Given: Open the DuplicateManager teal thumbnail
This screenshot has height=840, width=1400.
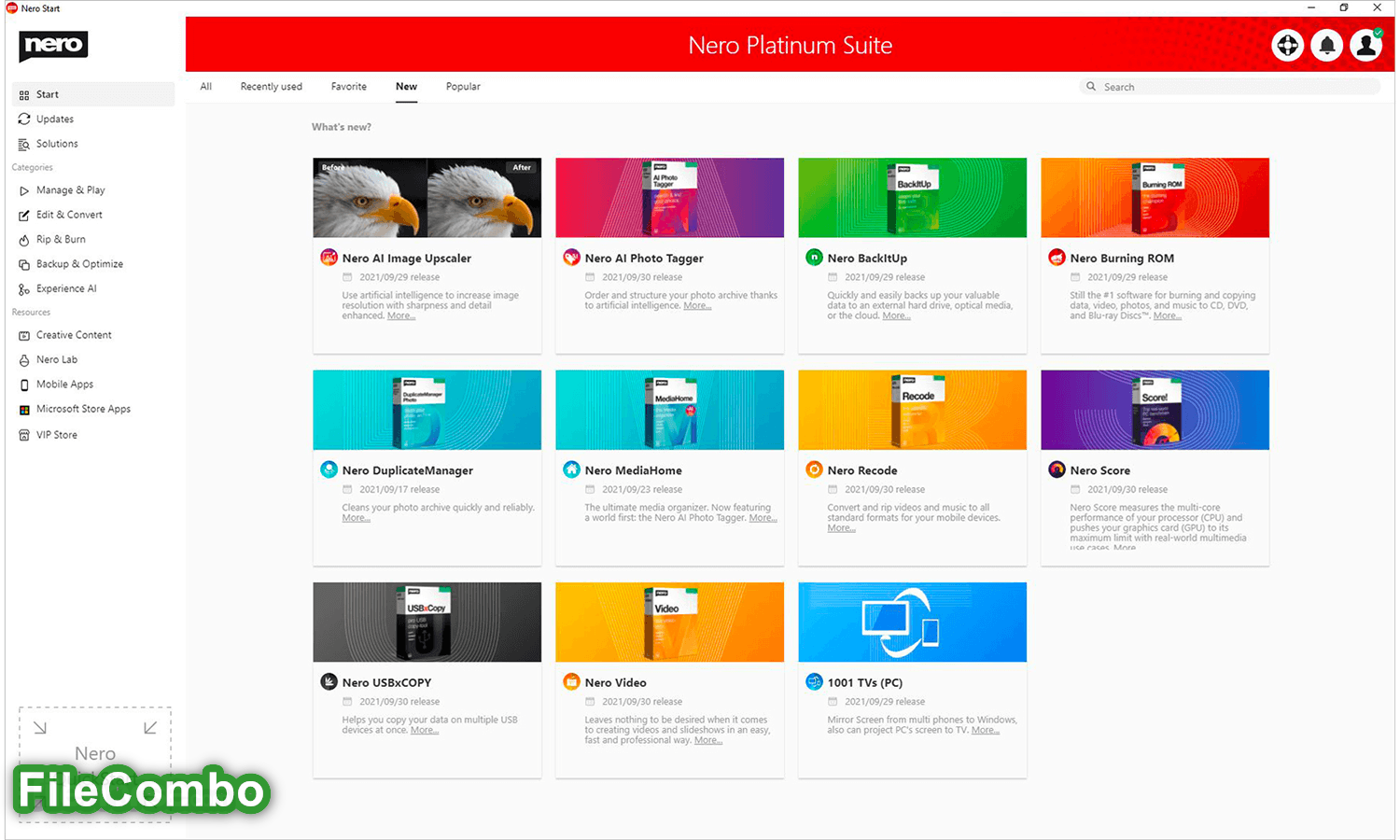Looking at the screenshot, I should 427,410.
